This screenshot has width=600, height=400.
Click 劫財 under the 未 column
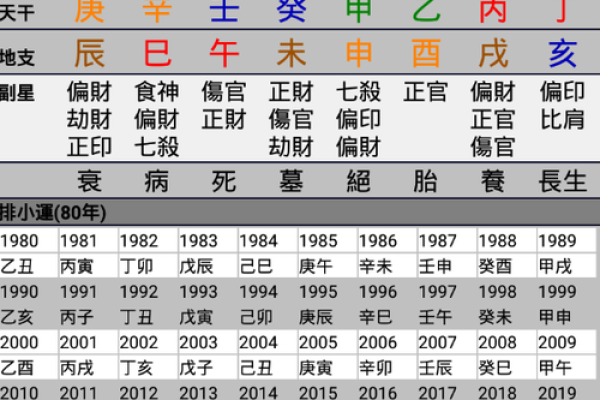291,147
